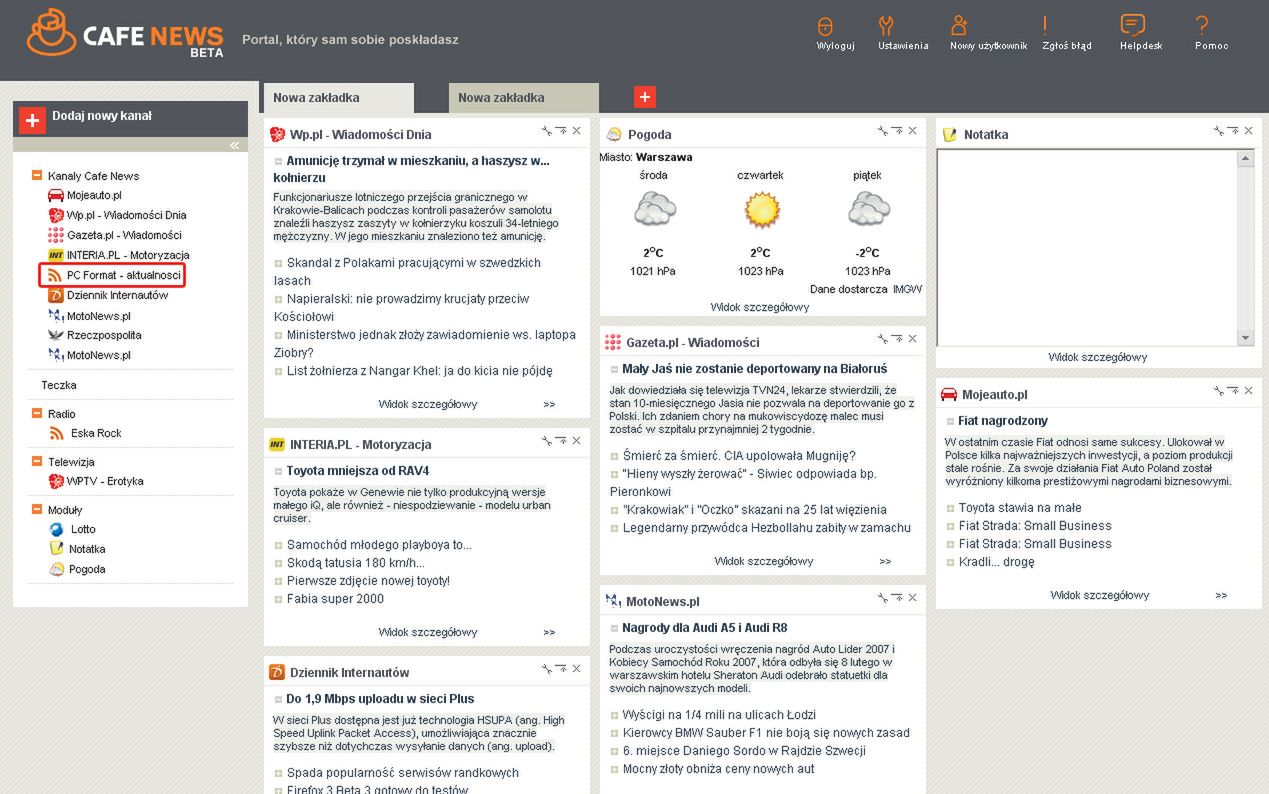Go to next page in Mojeauto.pl widget

pos(1221,596)
